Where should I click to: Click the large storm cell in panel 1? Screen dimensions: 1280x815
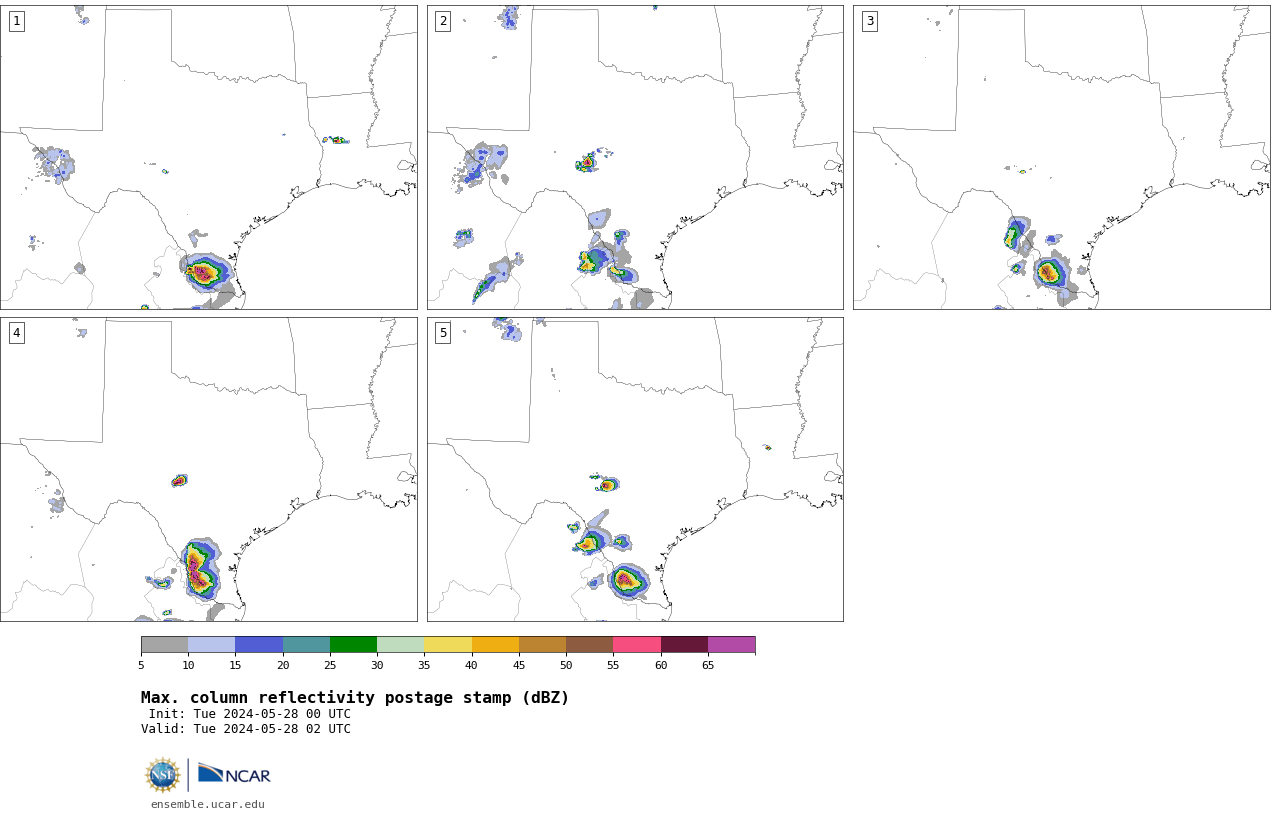(205, 272)
